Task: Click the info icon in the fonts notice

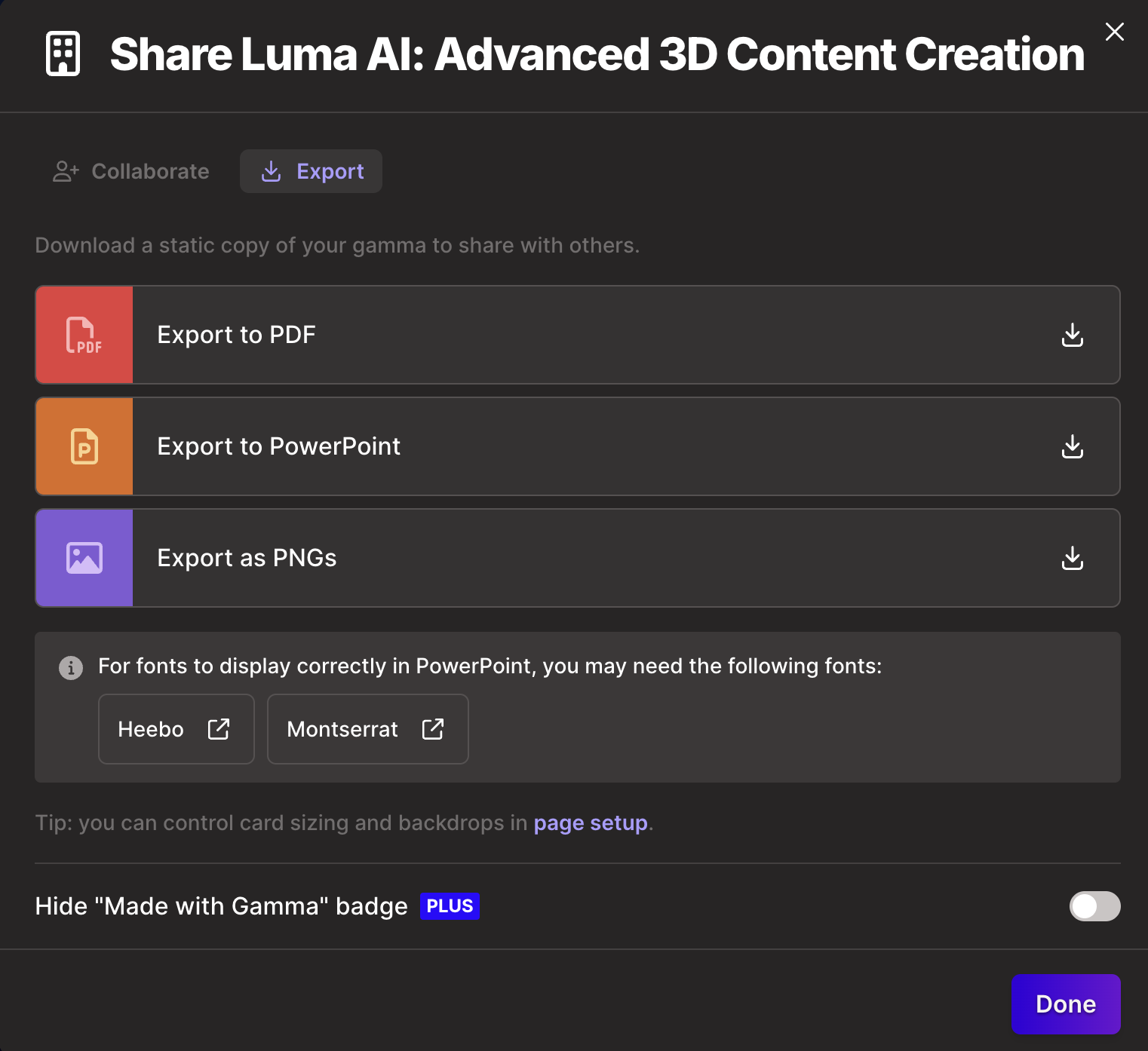Action: [70, 668]
